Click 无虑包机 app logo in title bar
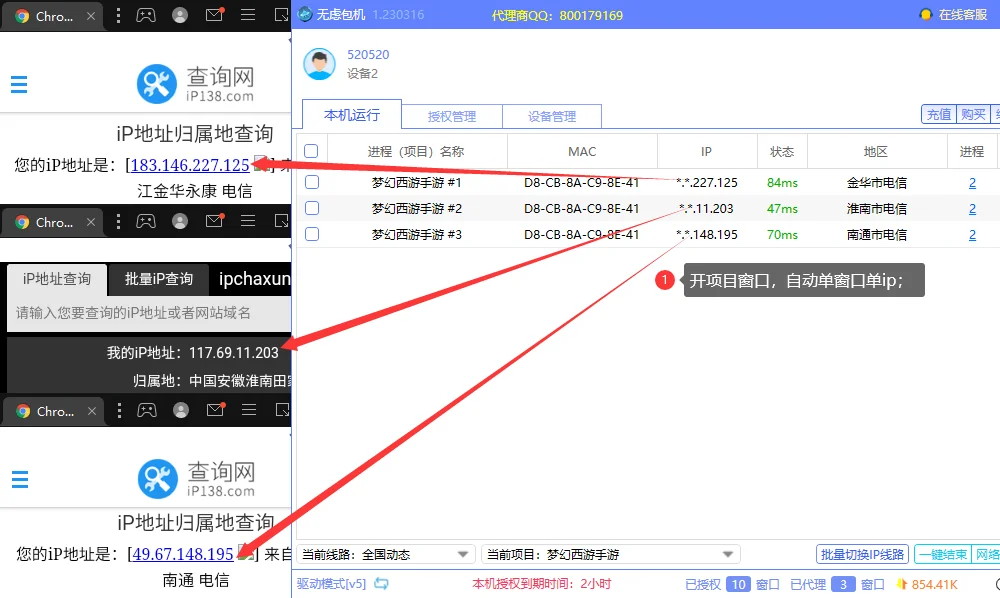The image size is (1000, 598). click(305, 14)
